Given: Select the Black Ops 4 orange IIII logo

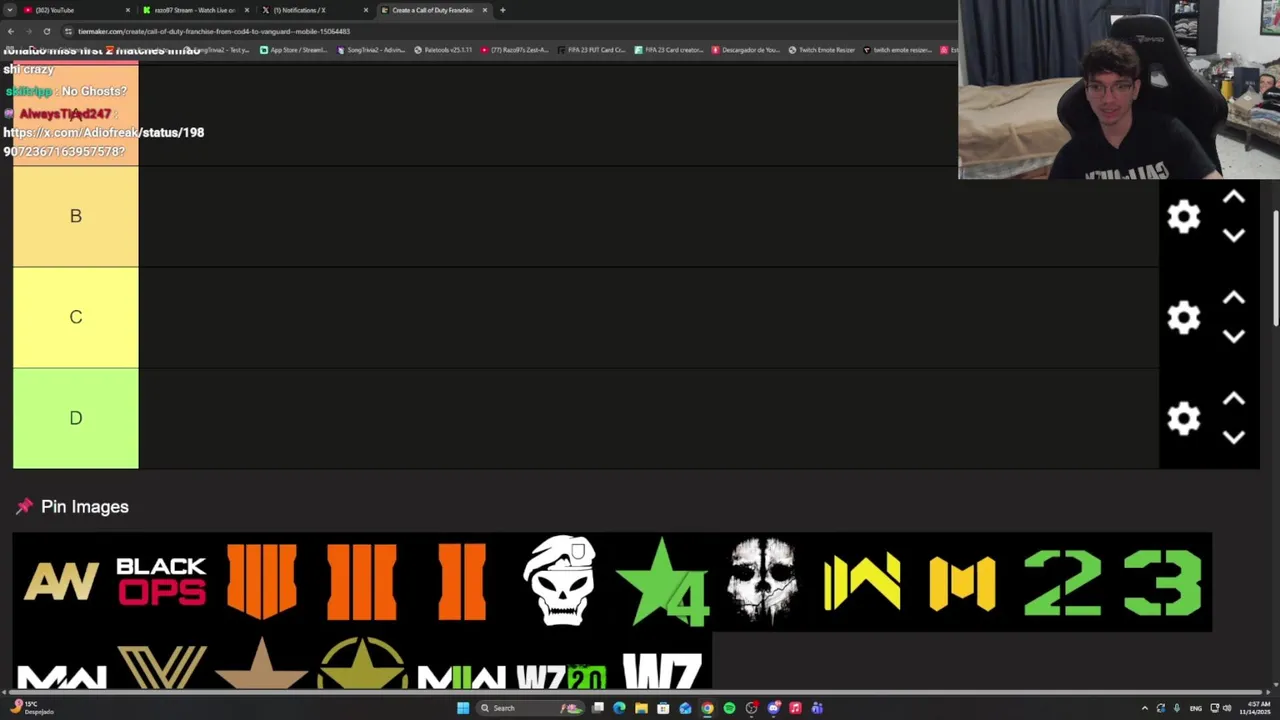Looking at the screenshot, I should pos(262,582).
